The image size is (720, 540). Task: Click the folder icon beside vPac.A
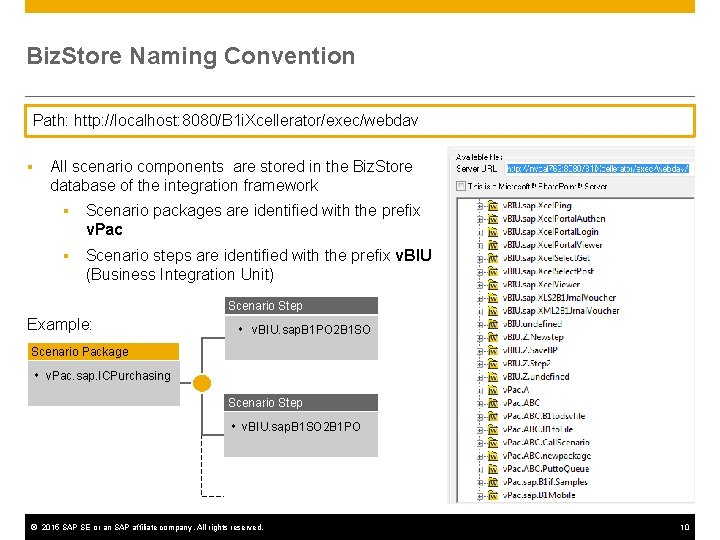(493, 390)
